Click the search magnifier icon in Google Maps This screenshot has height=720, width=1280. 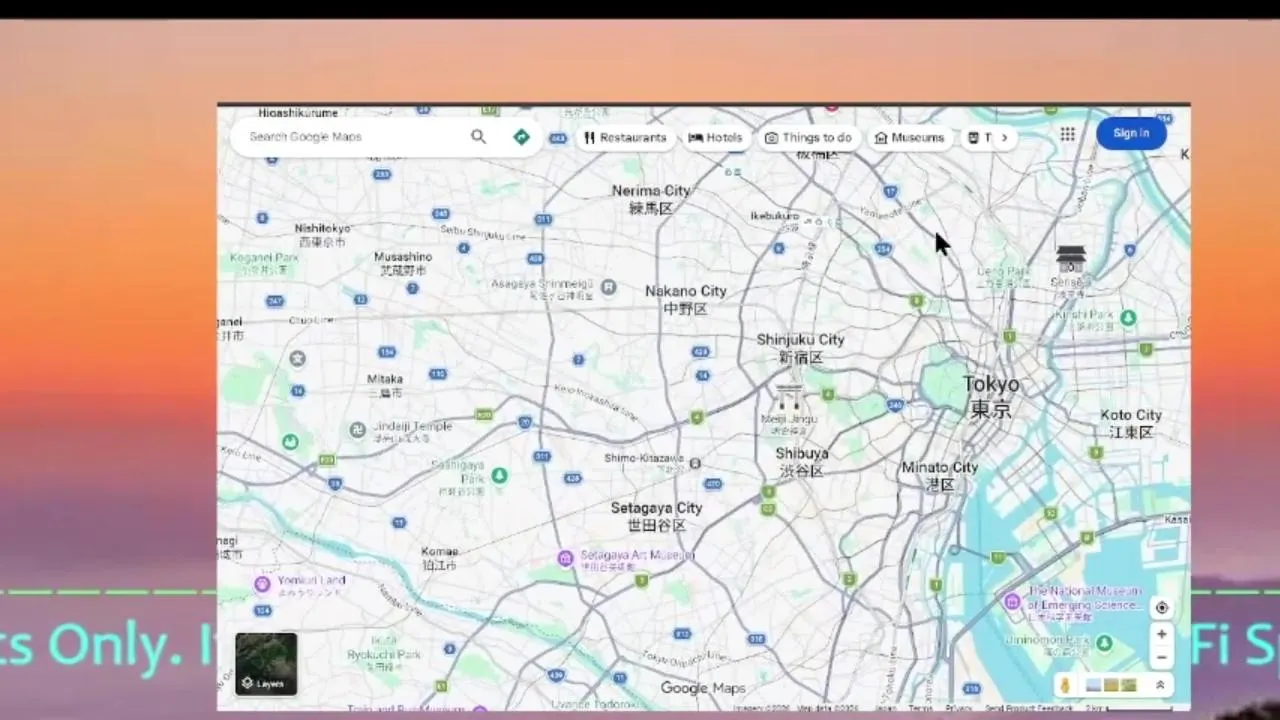478,137
